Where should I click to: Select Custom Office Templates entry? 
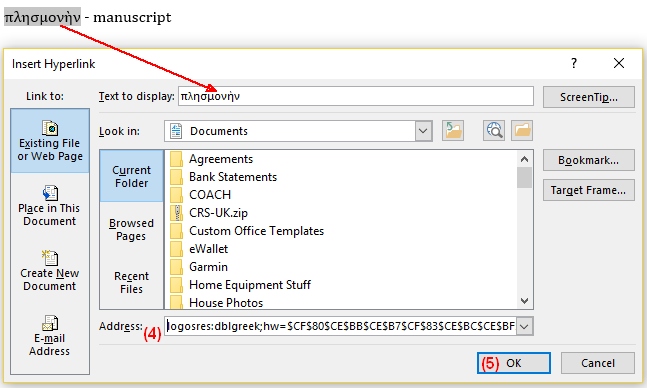(256, 231)
